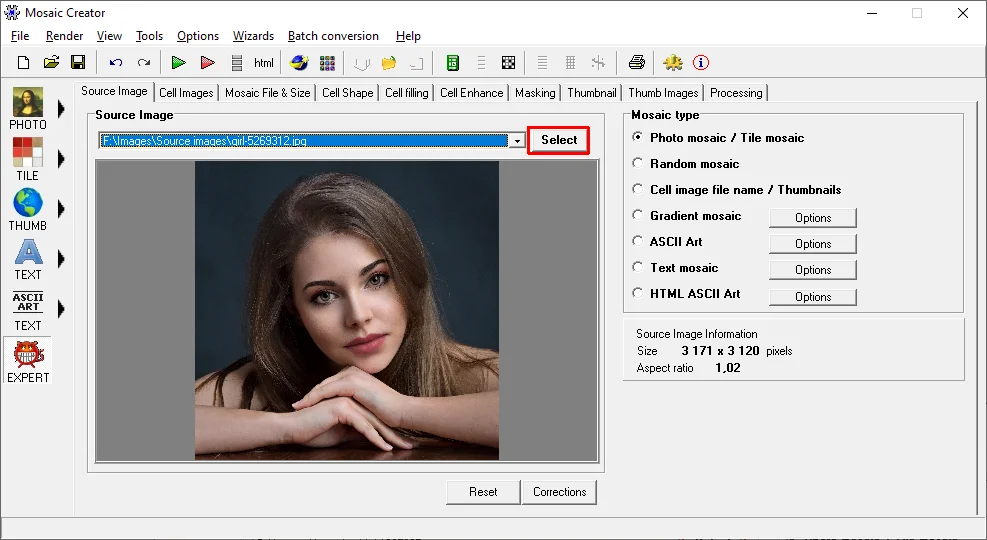Click the source image file path field
The width and height of the screenshot is (987, 540).
pyautogui.click(x=303, y=140)
